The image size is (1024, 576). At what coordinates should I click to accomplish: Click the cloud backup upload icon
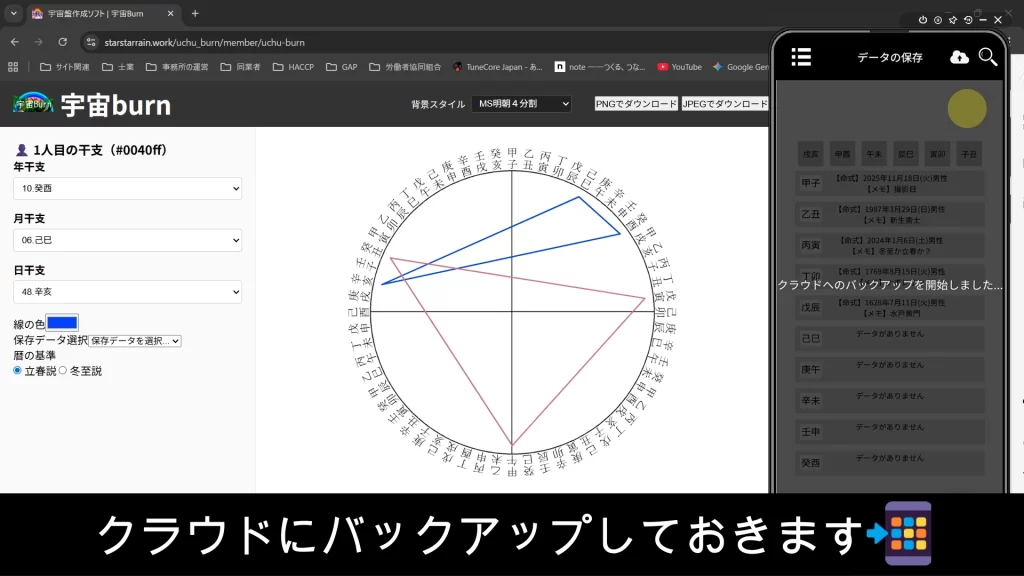point(959,57)
